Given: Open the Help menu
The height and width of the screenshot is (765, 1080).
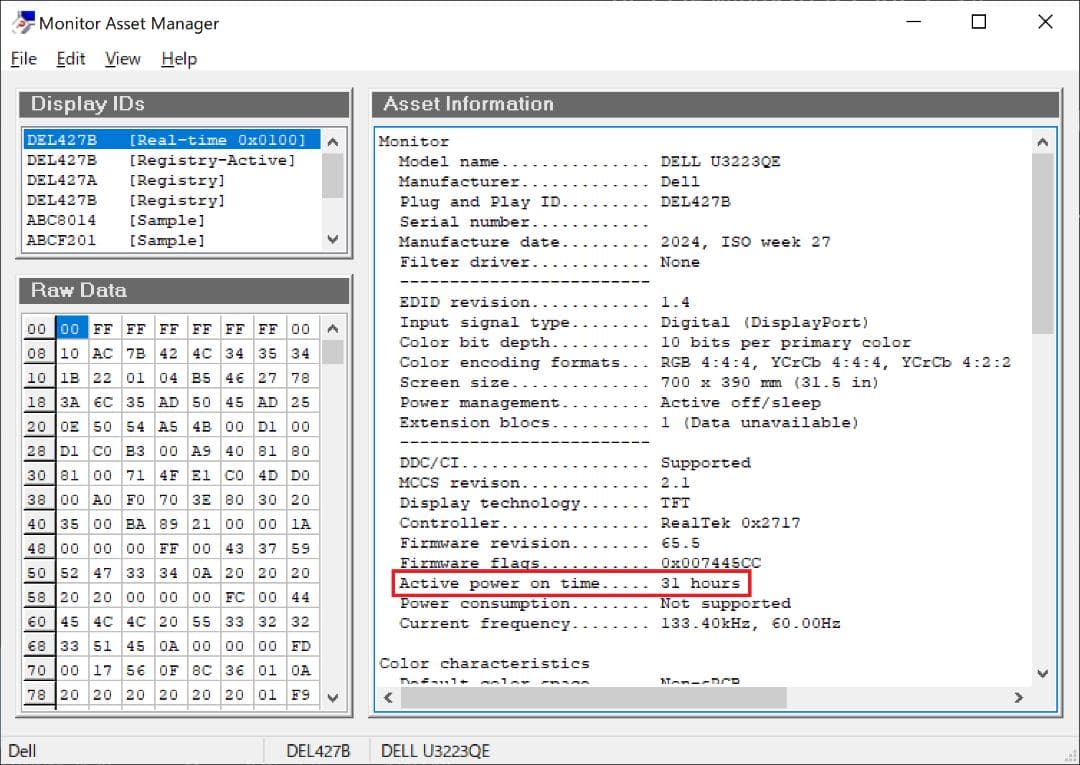Looking at the screenshot, I should pos(179,59).
